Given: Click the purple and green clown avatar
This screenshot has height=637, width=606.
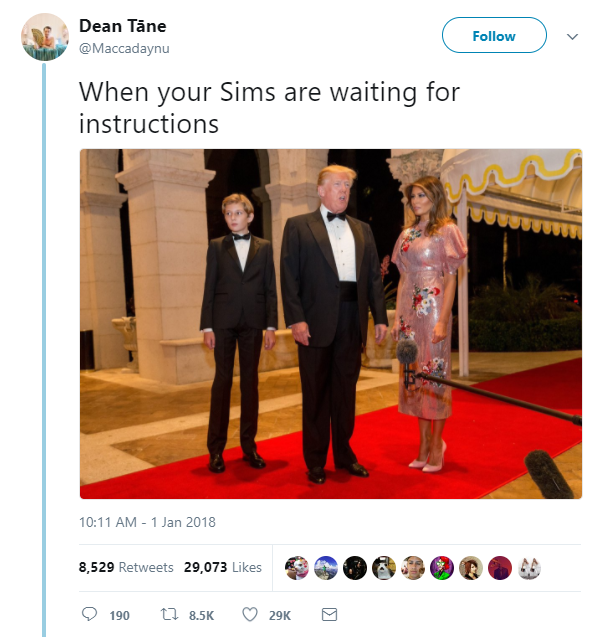Looking at the screenshot, I should (442, 568).
